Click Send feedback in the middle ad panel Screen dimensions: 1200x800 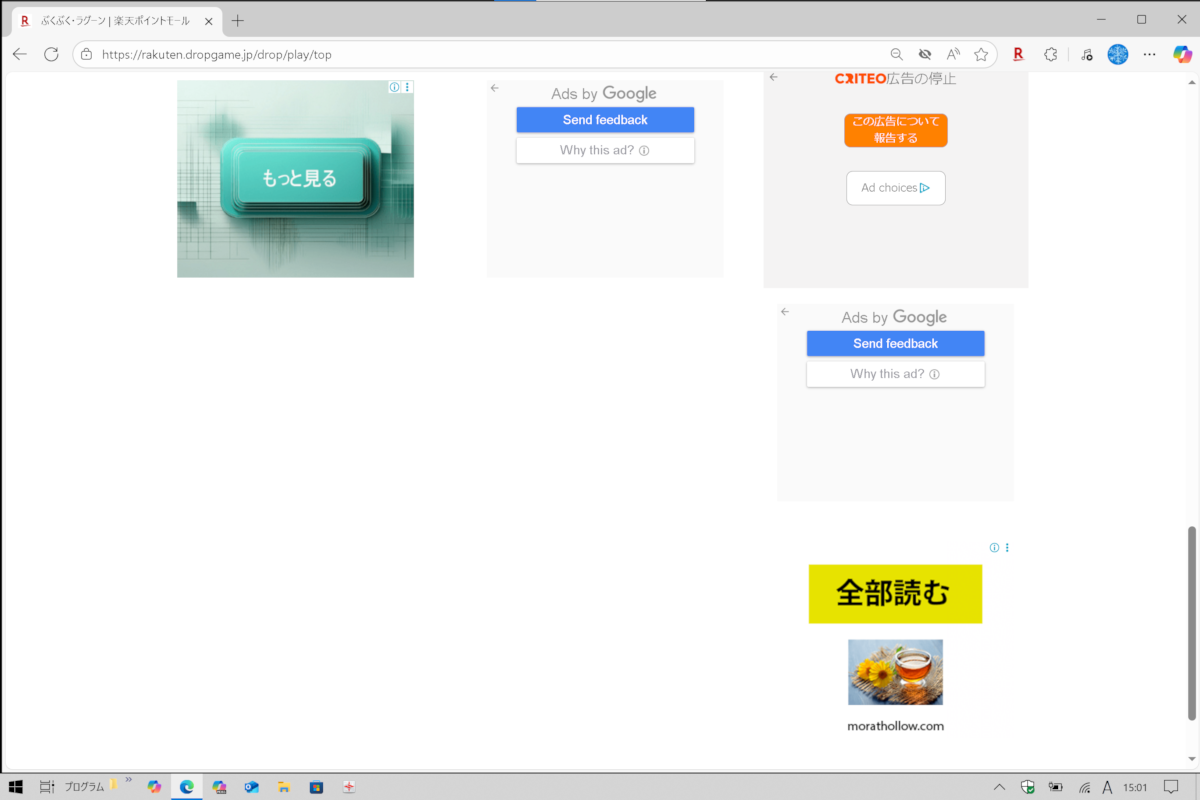605,120
